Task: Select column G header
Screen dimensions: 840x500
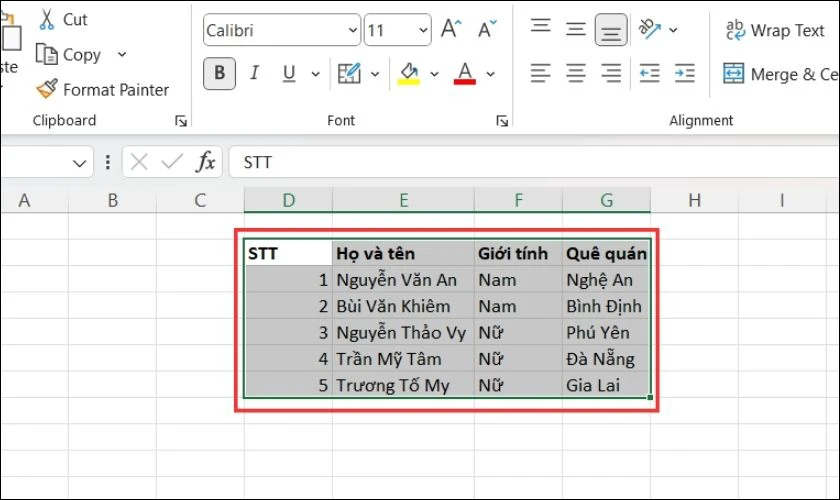Action: coord(606,200)
